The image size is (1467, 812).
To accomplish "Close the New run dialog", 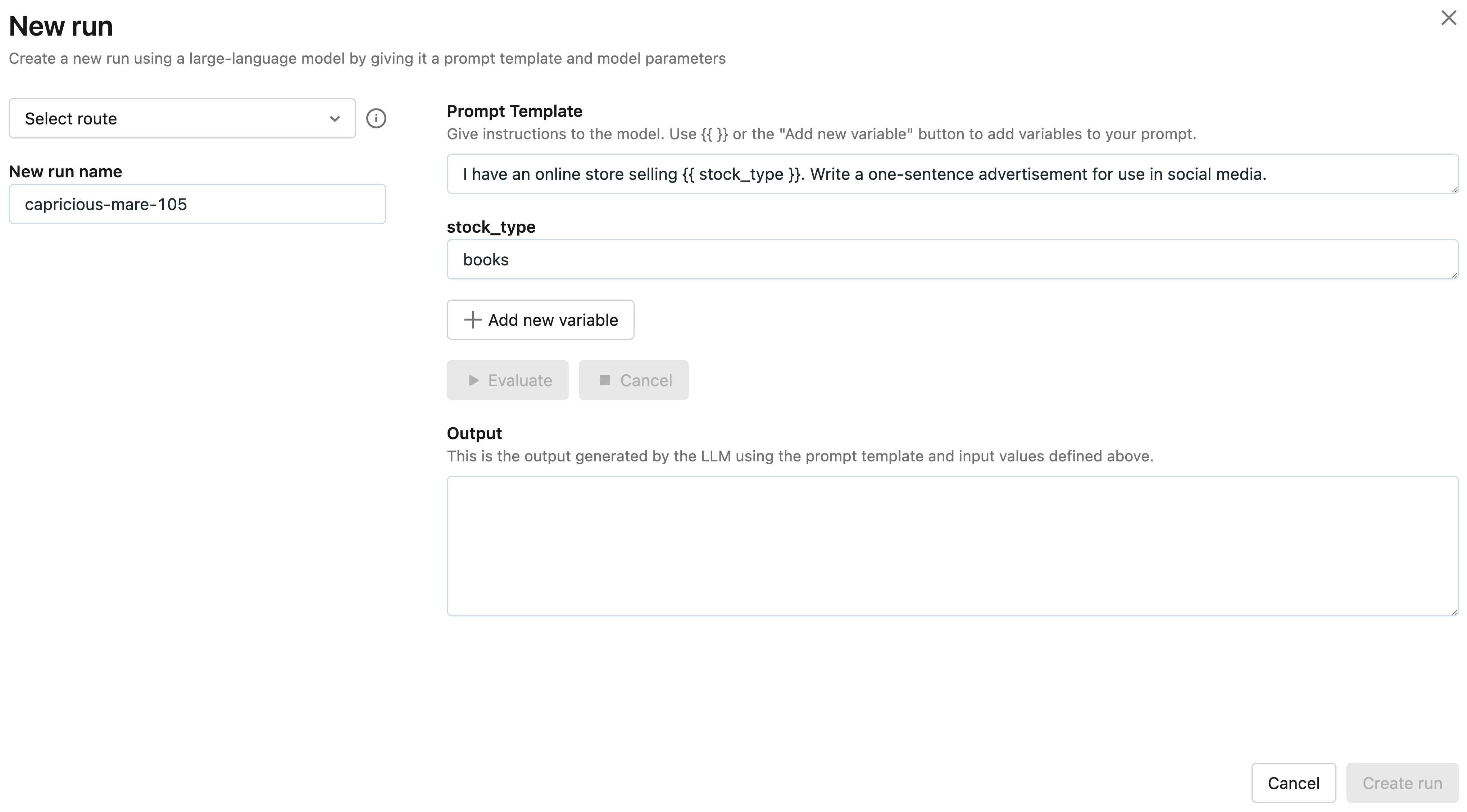I will click(1448, 18).
